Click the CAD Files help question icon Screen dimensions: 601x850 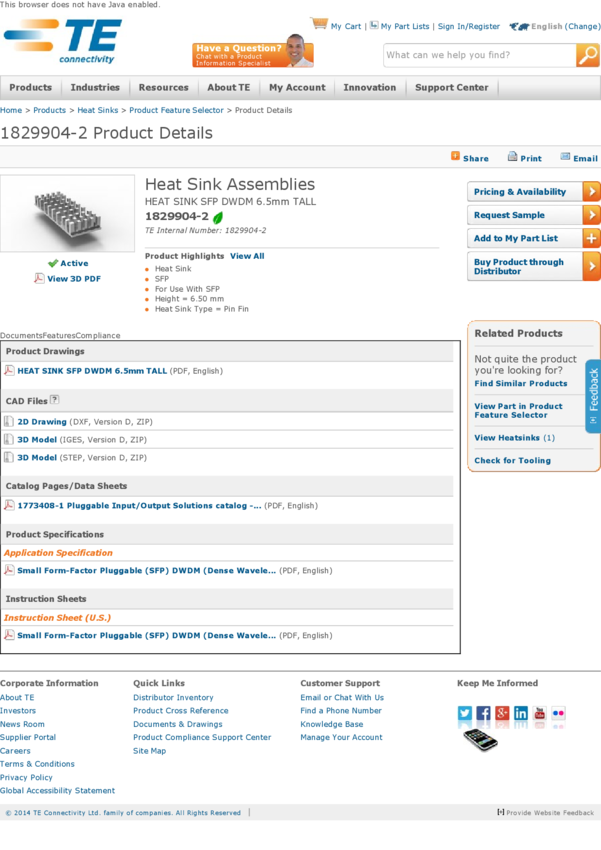tap(55, 400)
